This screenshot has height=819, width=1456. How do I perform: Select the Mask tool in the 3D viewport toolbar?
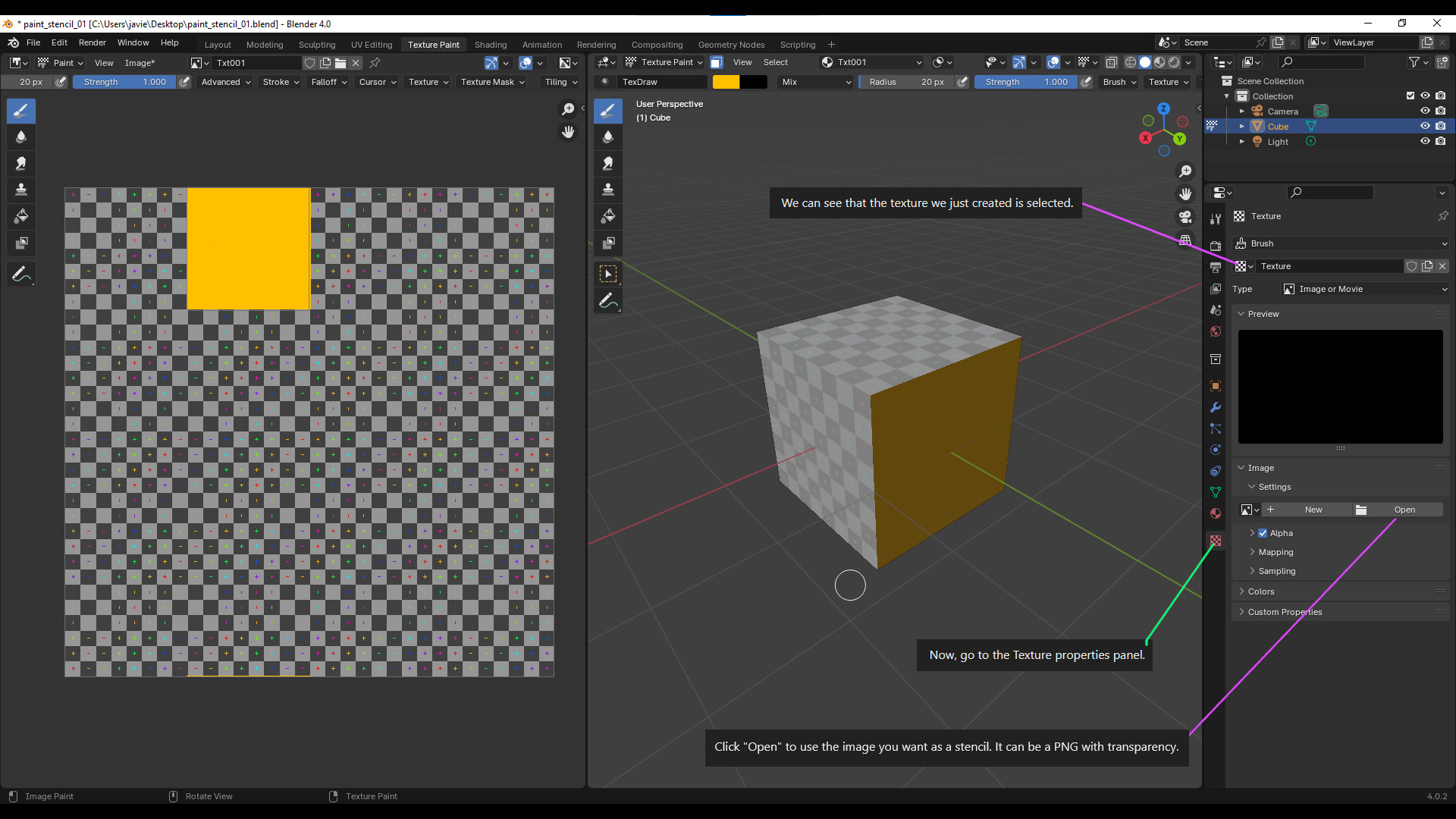tap(607, 243)
